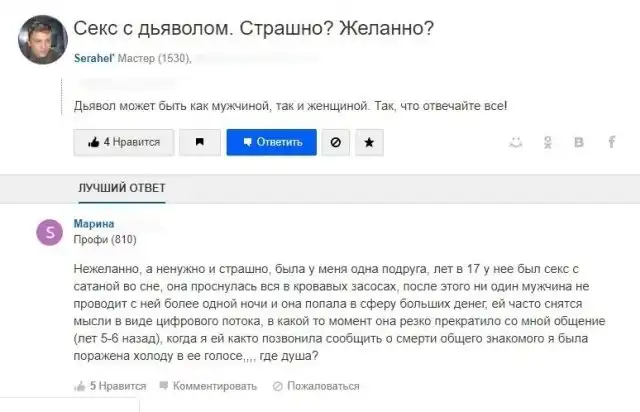Click the star favorite icon
The width and height of the screenshot is (640, 412).
pos(368,142)
